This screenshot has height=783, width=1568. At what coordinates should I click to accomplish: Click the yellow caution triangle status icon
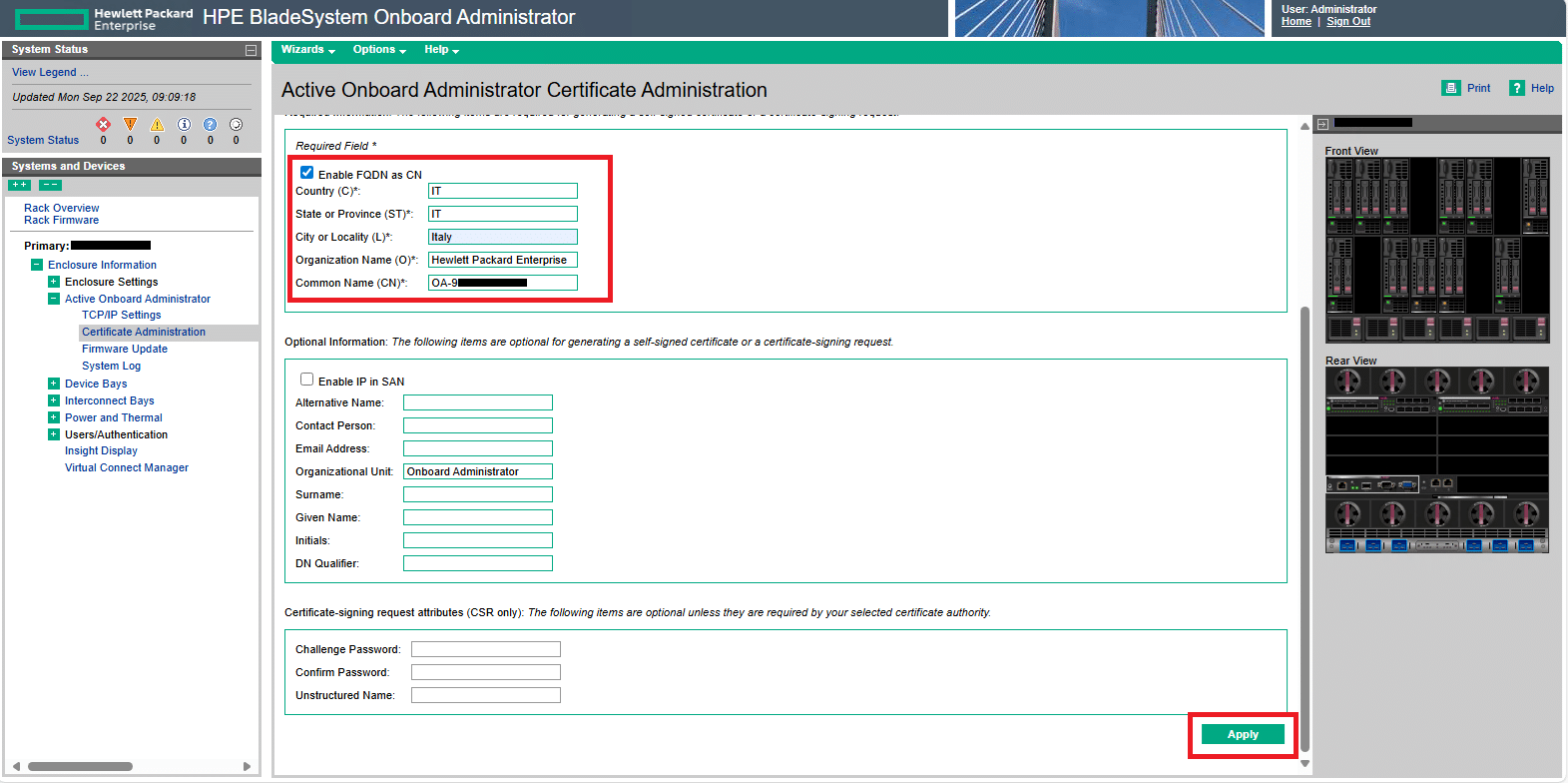pyautogui.click(x=157, y=125)
